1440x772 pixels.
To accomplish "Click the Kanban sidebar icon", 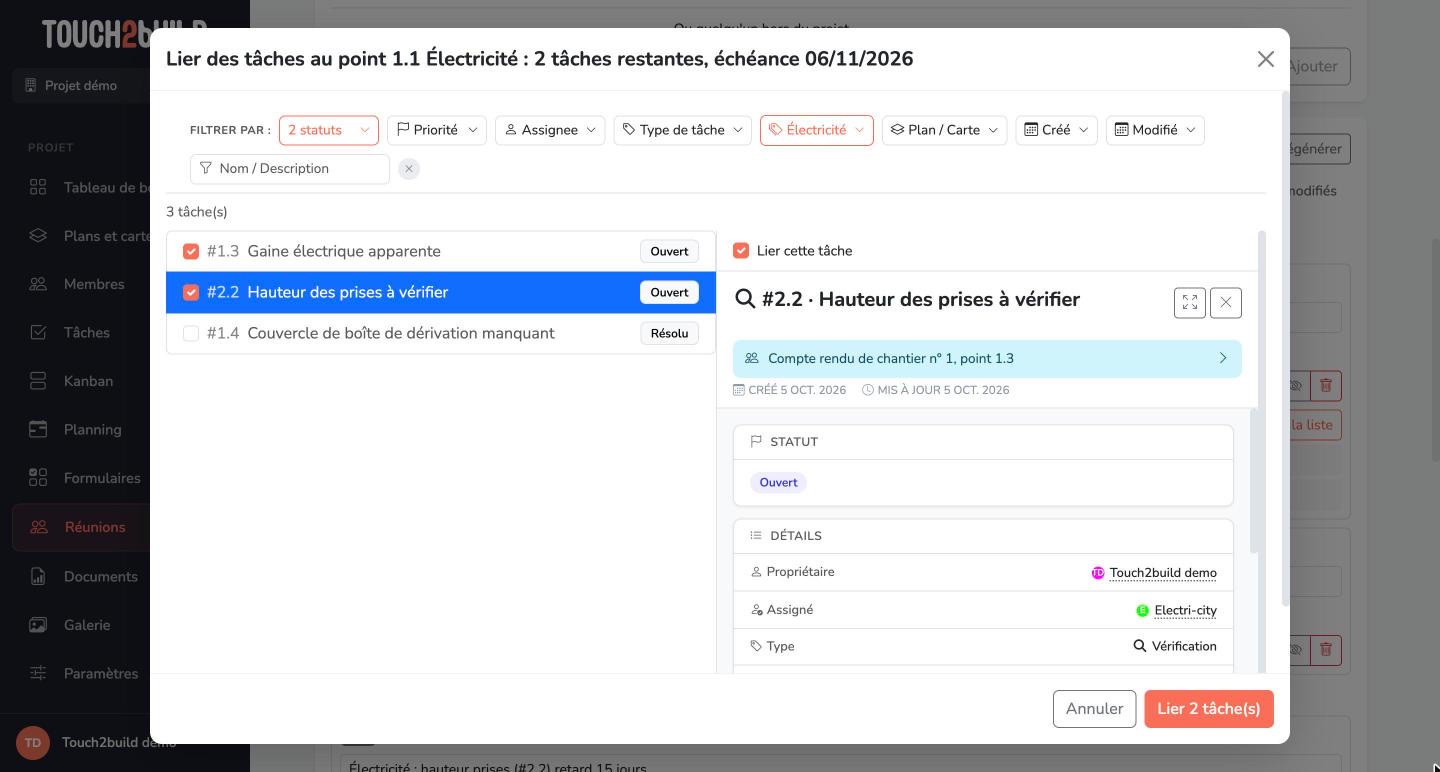I will coord(38,381).
